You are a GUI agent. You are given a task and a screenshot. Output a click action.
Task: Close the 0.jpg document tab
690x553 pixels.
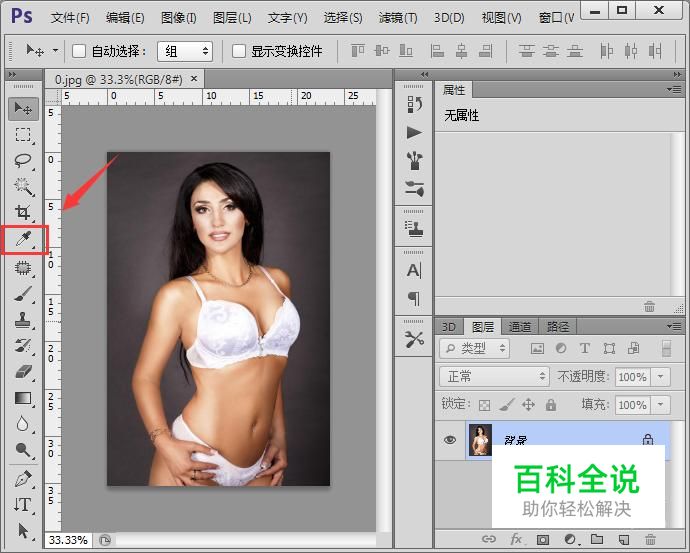coord(194,79)
